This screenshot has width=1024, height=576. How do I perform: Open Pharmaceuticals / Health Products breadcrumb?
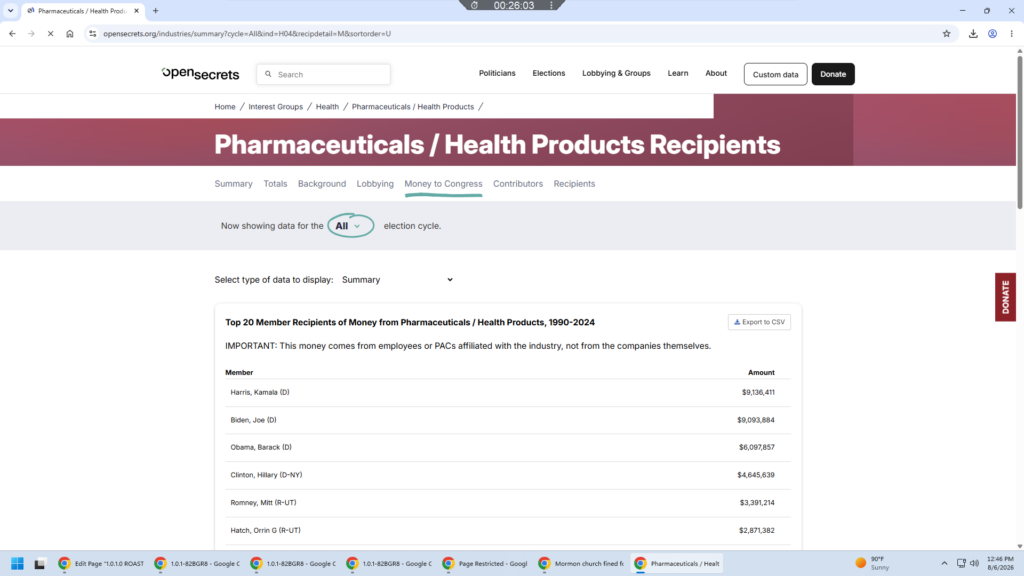coord(413,106)
